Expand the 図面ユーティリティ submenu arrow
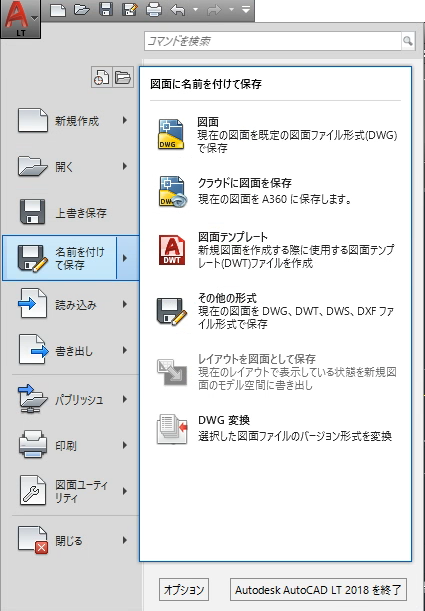The height and width of the screenshot is (611, 425). [125, 491]
